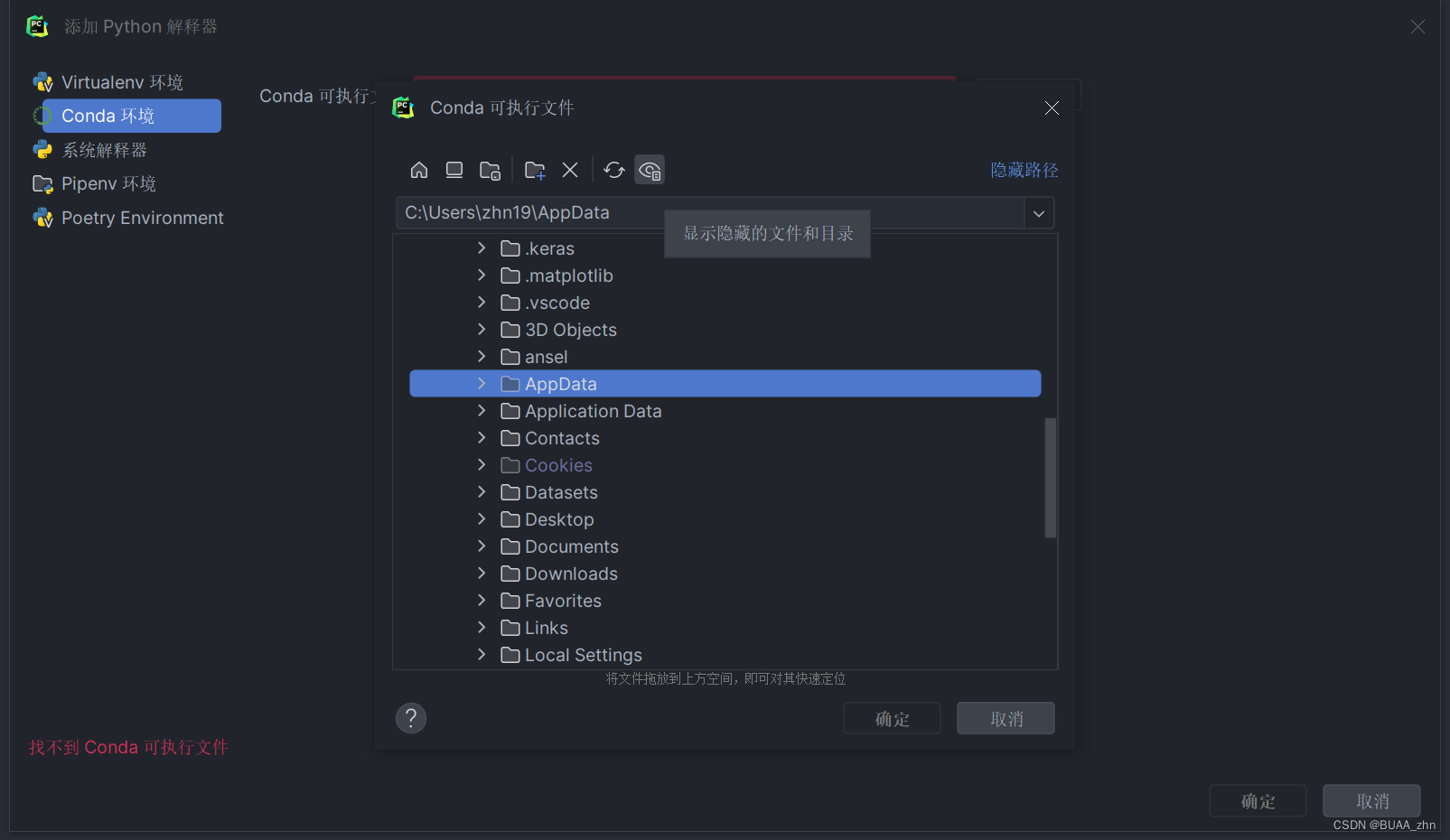Expand the Documents folder chevron

coord(482,546)
